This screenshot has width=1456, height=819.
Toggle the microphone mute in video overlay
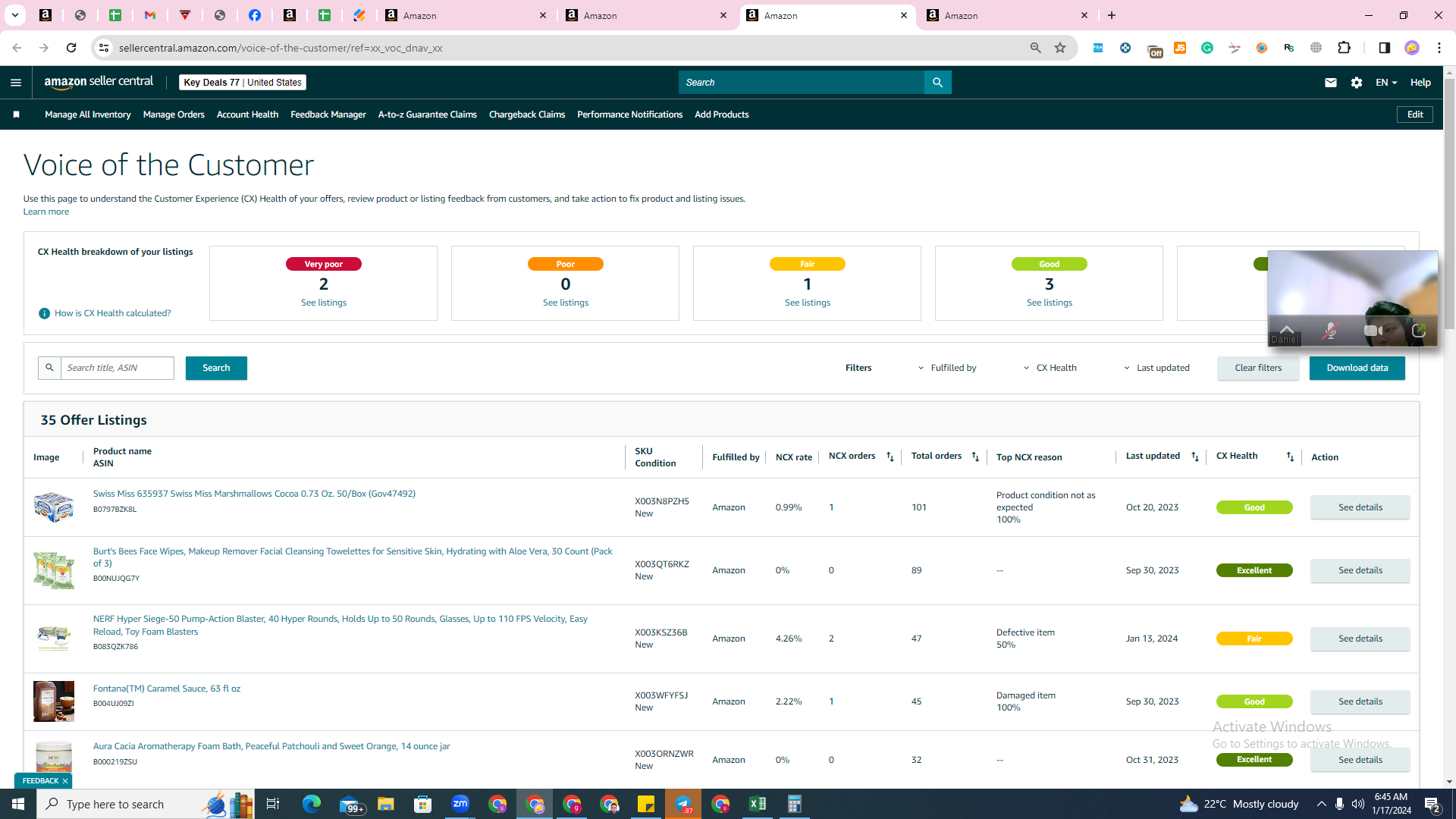[1330, 331]
